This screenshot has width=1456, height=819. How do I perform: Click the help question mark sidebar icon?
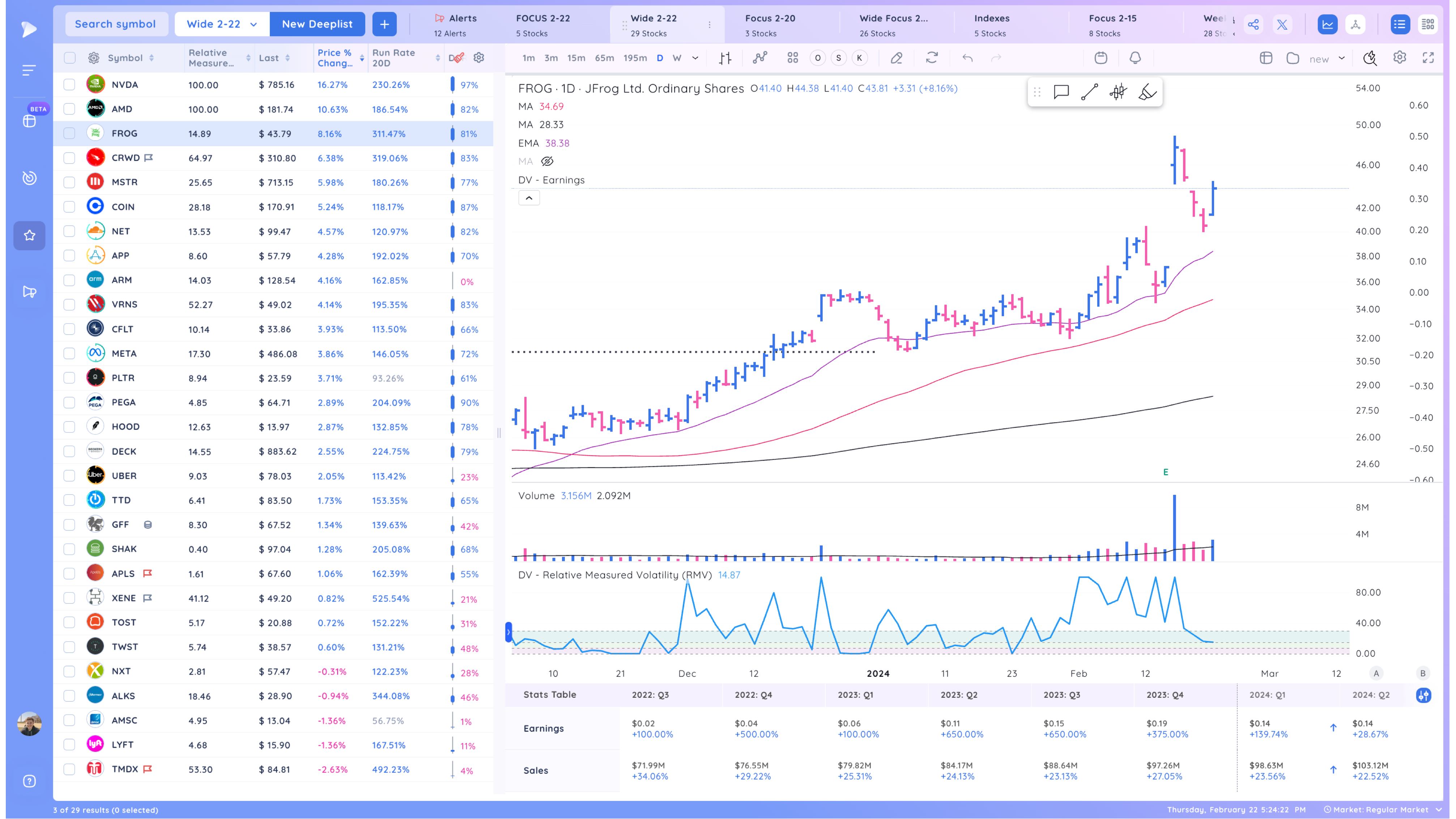point(29,781)
